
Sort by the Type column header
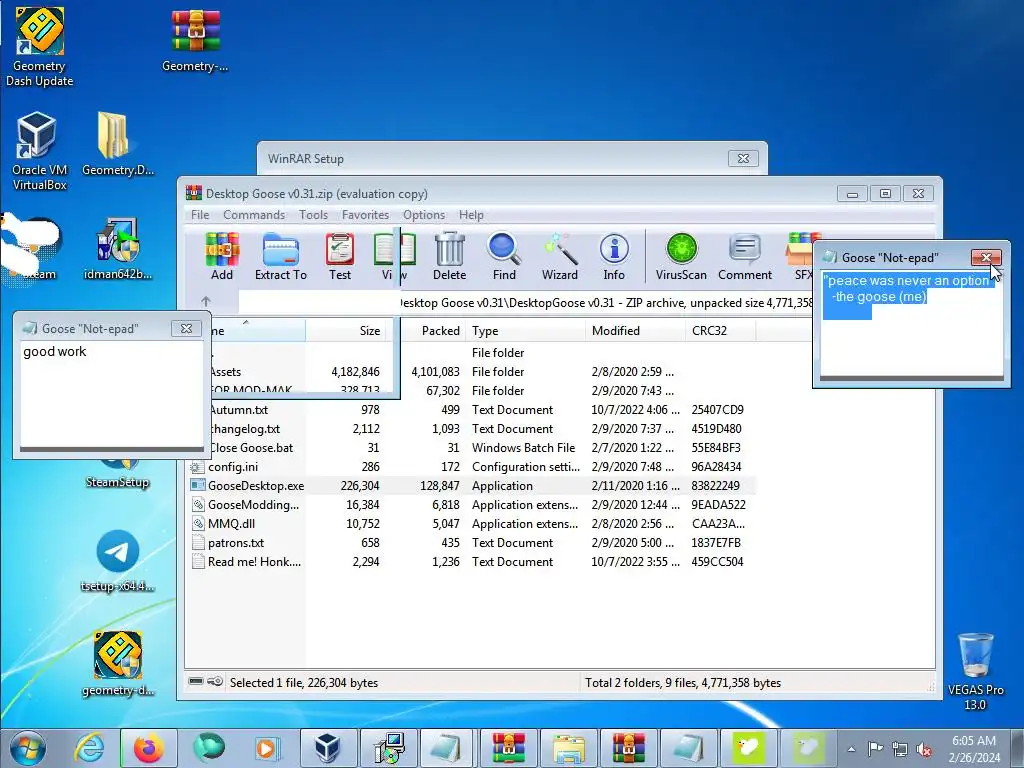pyautogui.click(x=526, y=330)
